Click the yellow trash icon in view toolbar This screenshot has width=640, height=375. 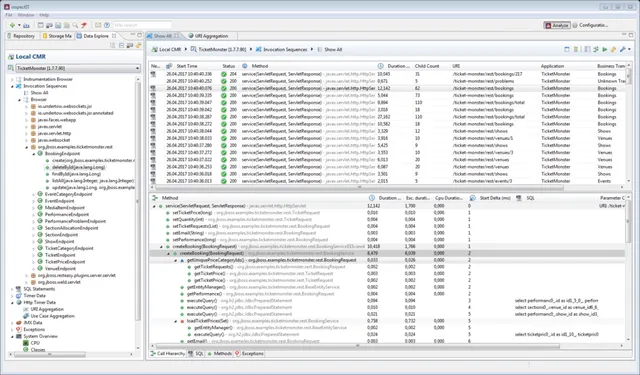pos(576,49)
